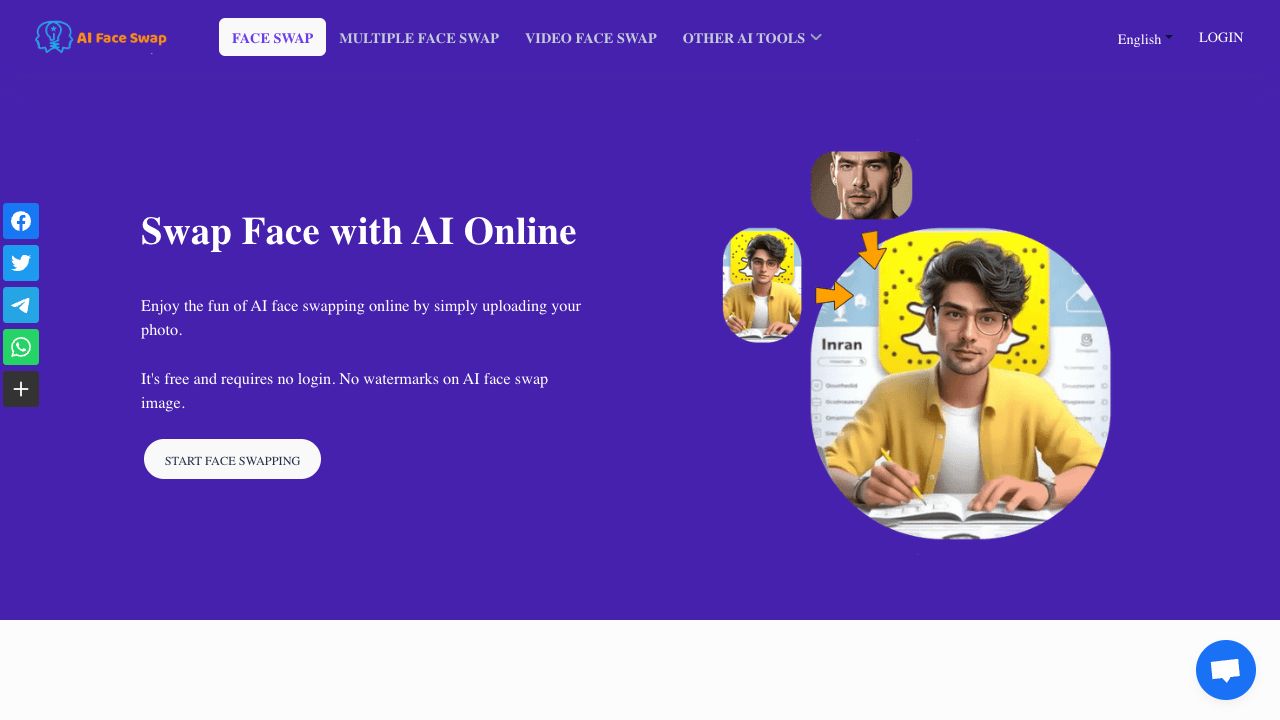The width and height of the screenshot is (1280, 720).
Task: Share page via Telegram icon
Action: pos(21,305)
